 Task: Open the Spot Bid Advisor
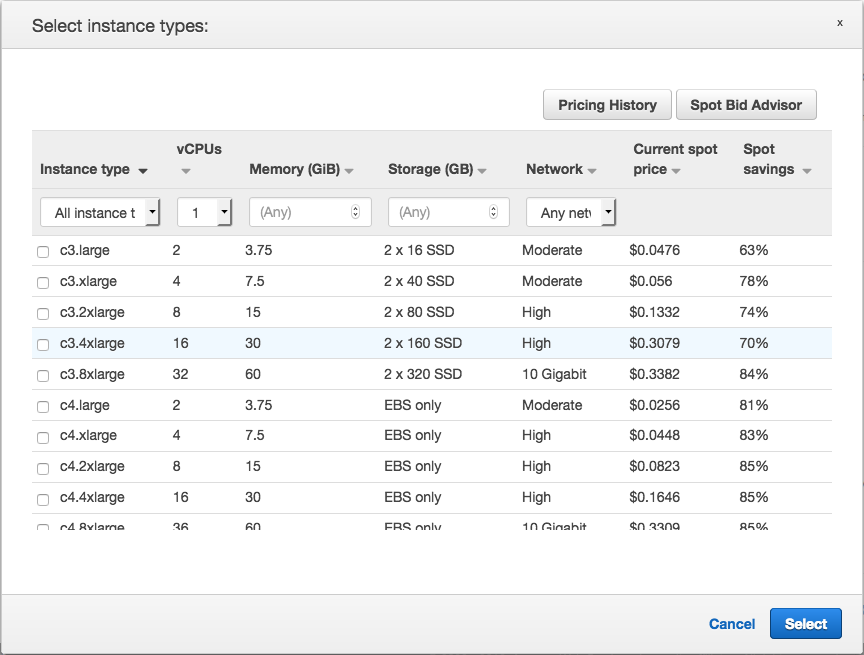(x=746, y=105)
